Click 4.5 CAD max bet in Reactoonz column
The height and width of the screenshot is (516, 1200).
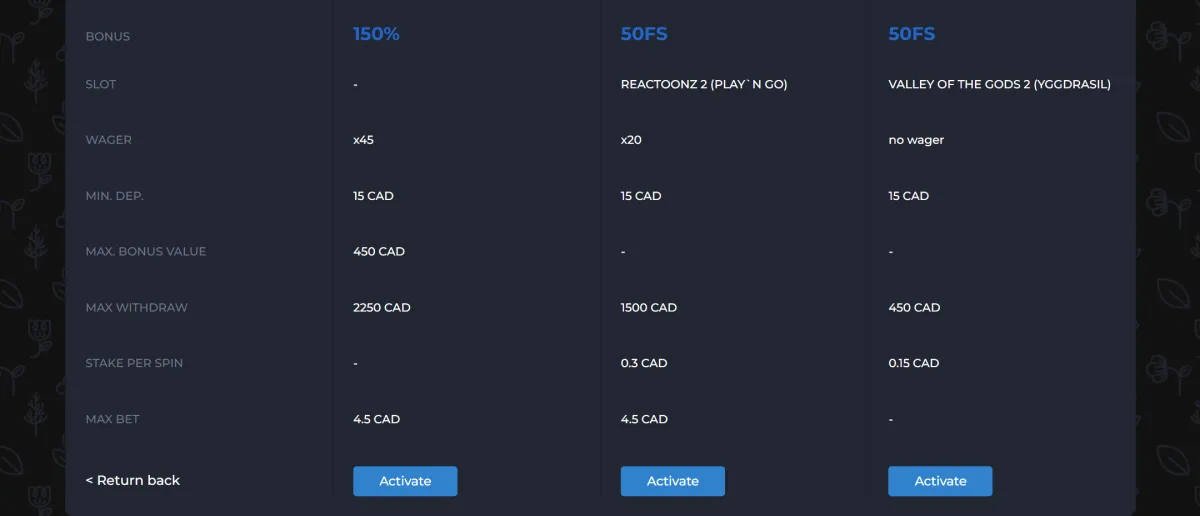644,420
